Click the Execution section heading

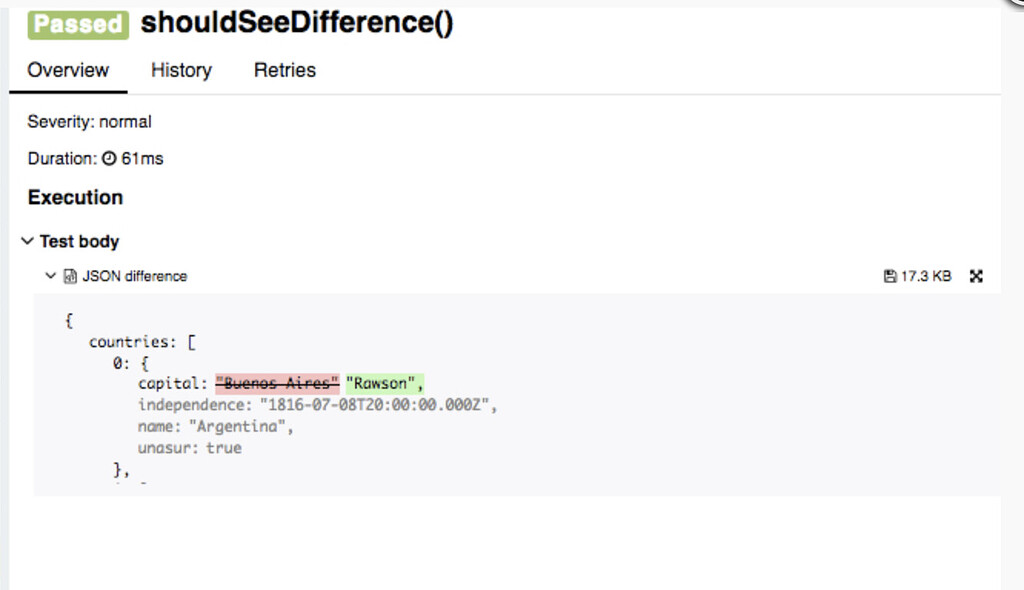point(75,197)
